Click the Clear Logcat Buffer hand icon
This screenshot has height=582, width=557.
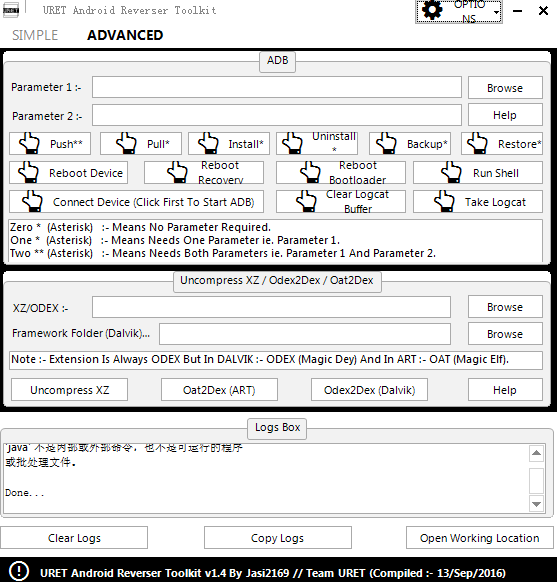click(306, 201)
